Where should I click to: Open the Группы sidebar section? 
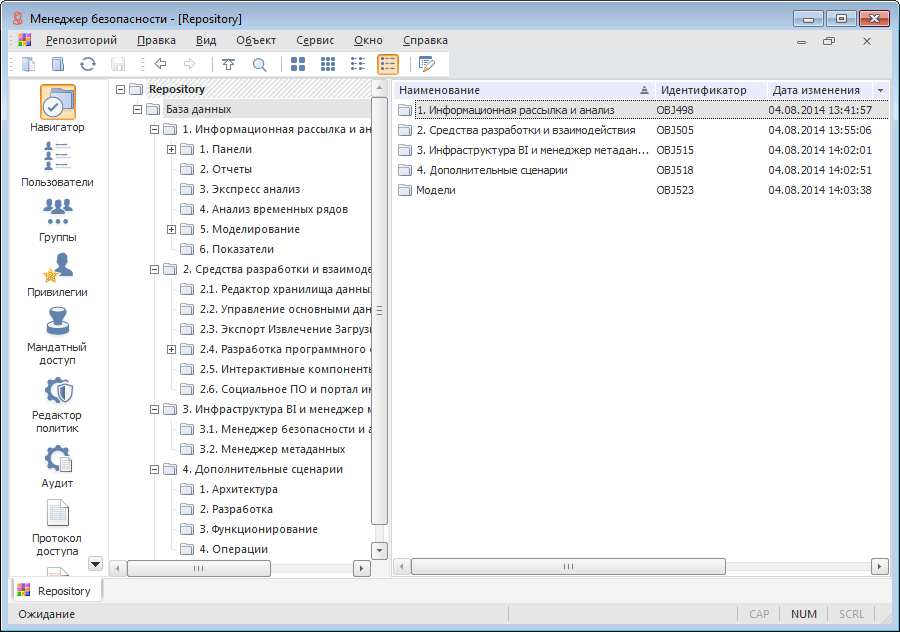click(57, 220)
